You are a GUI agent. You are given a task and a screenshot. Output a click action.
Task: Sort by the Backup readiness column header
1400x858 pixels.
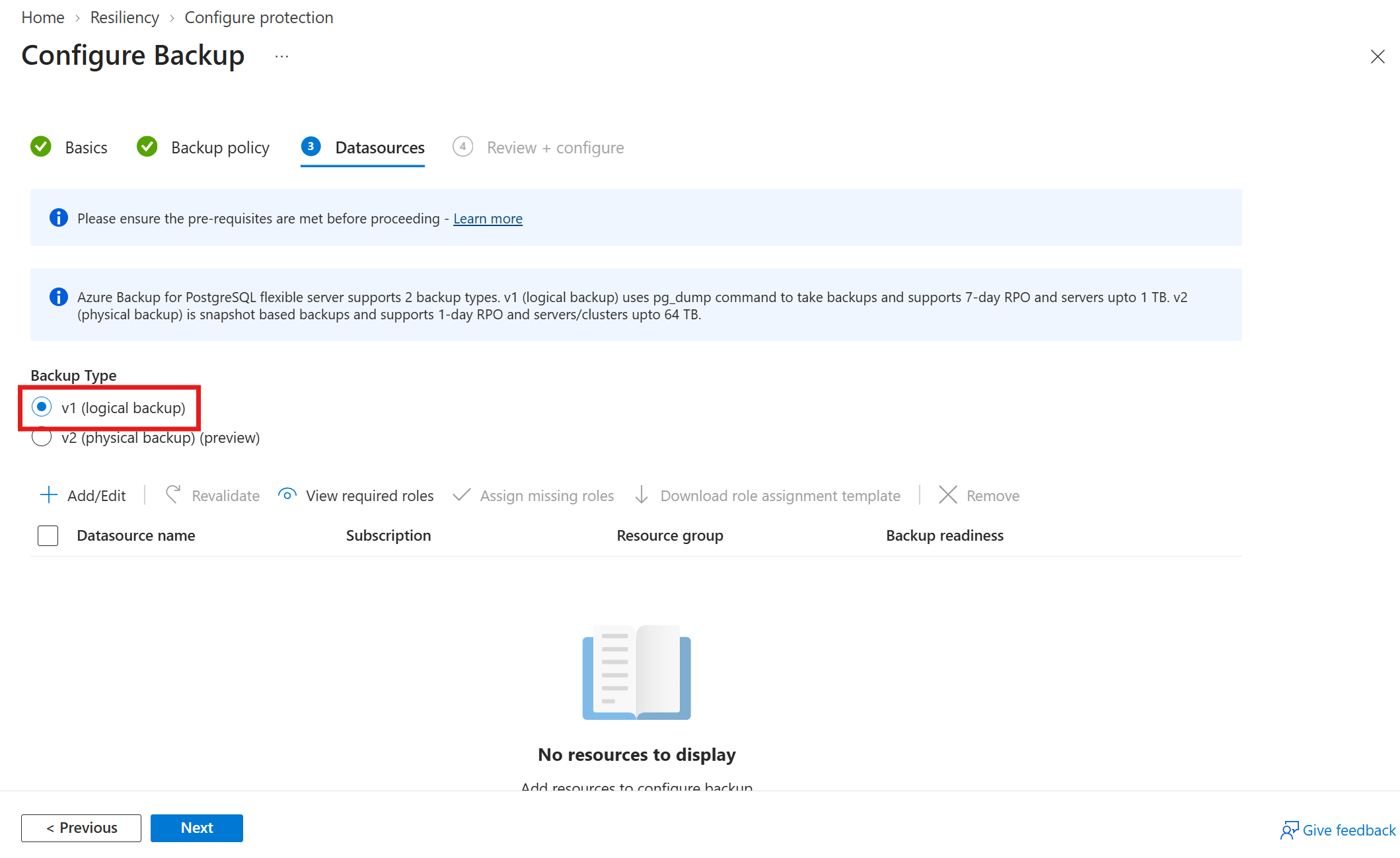[944, 535]
